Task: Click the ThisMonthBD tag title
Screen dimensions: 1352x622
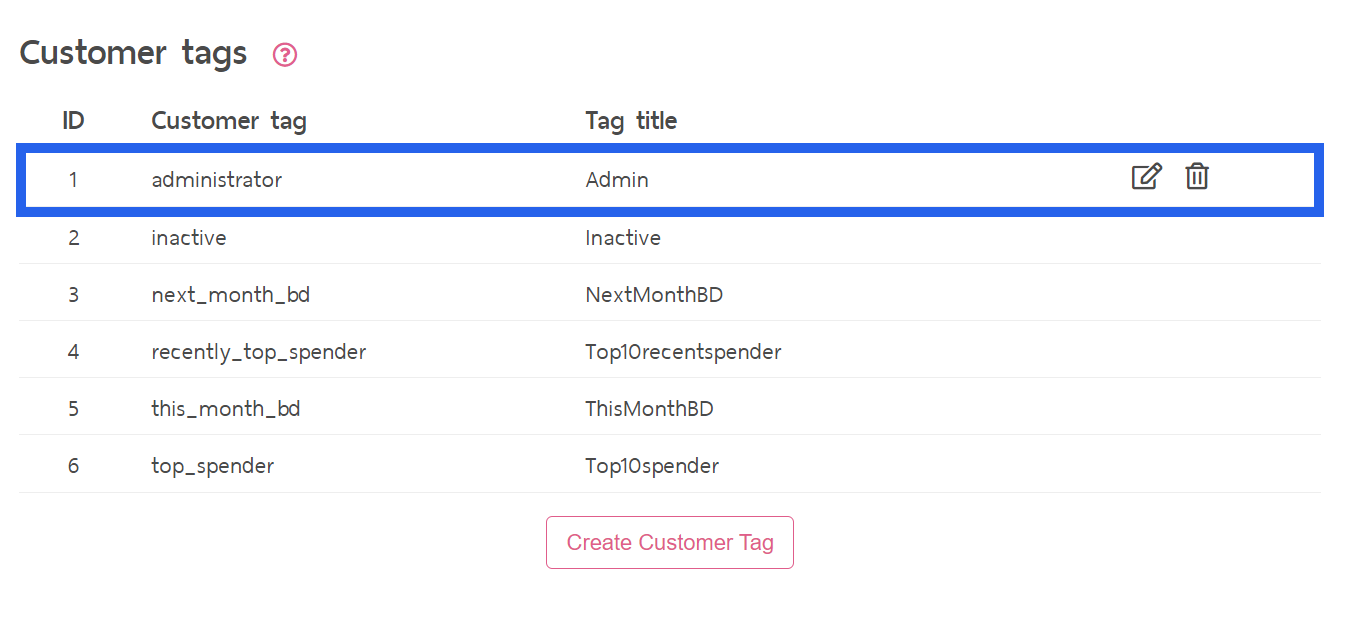Action: coord(649,409)
